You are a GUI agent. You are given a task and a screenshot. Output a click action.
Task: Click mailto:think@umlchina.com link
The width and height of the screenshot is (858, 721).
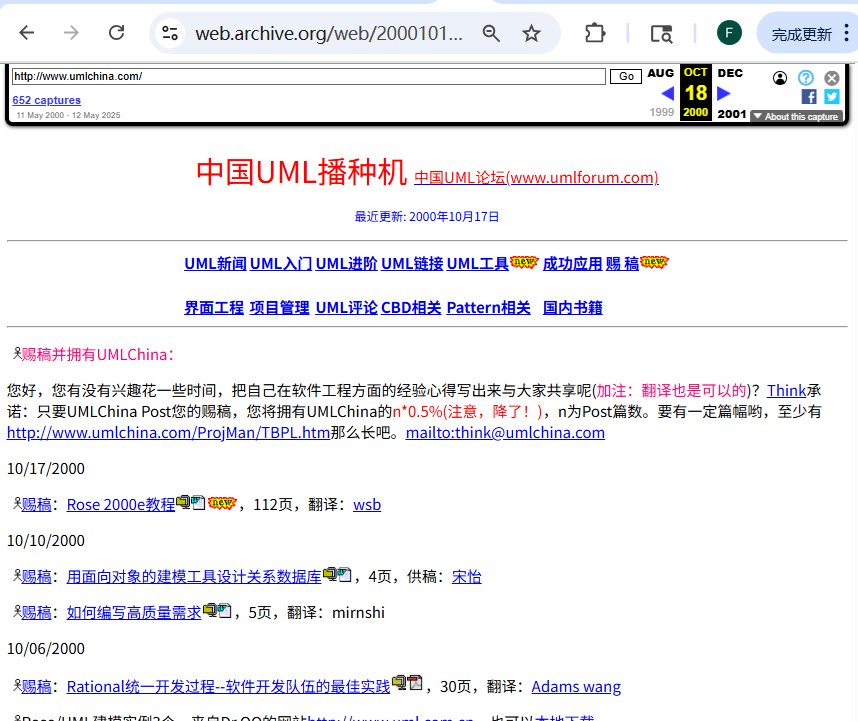(x=505, y=433)
